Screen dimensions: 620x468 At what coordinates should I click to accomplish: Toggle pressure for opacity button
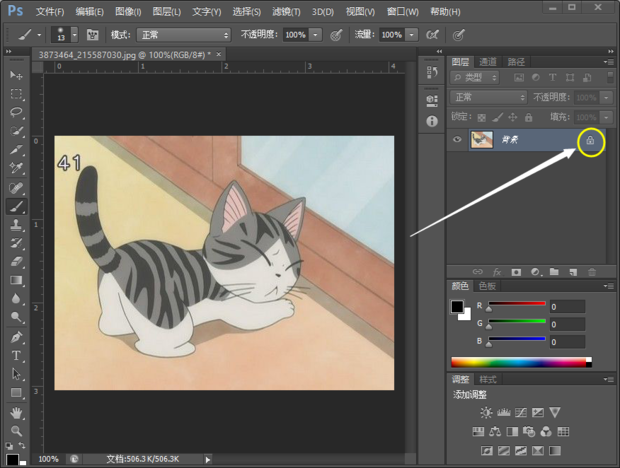tap(336, 35)
